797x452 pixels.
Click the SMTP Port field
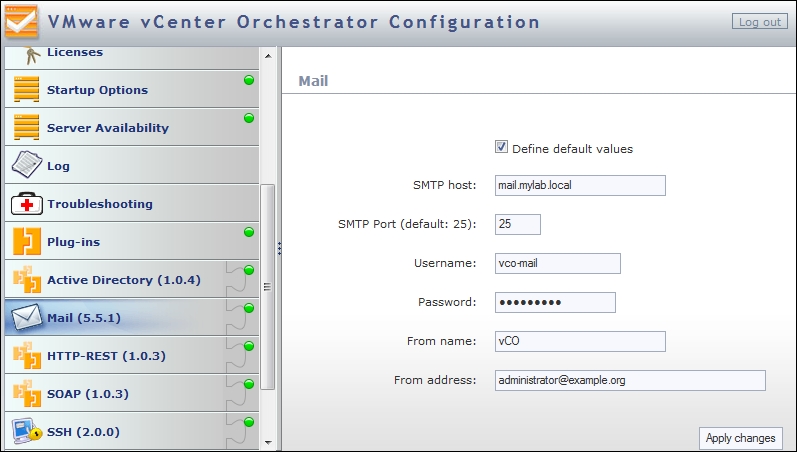[517, 224]
